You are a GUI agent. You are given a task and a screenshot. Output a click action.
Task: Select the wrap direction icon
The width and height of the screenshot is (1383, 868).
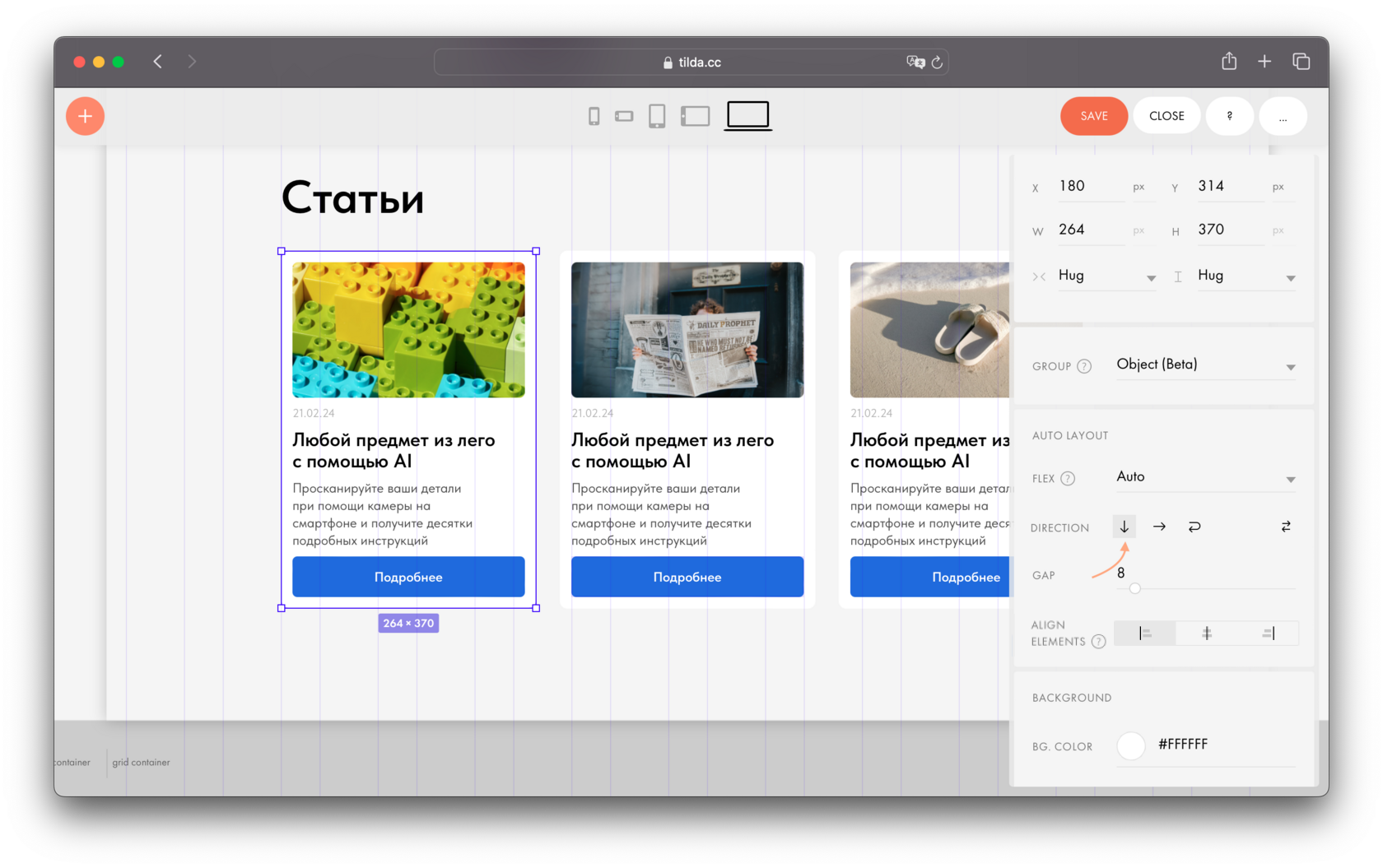coord(1194,527)
